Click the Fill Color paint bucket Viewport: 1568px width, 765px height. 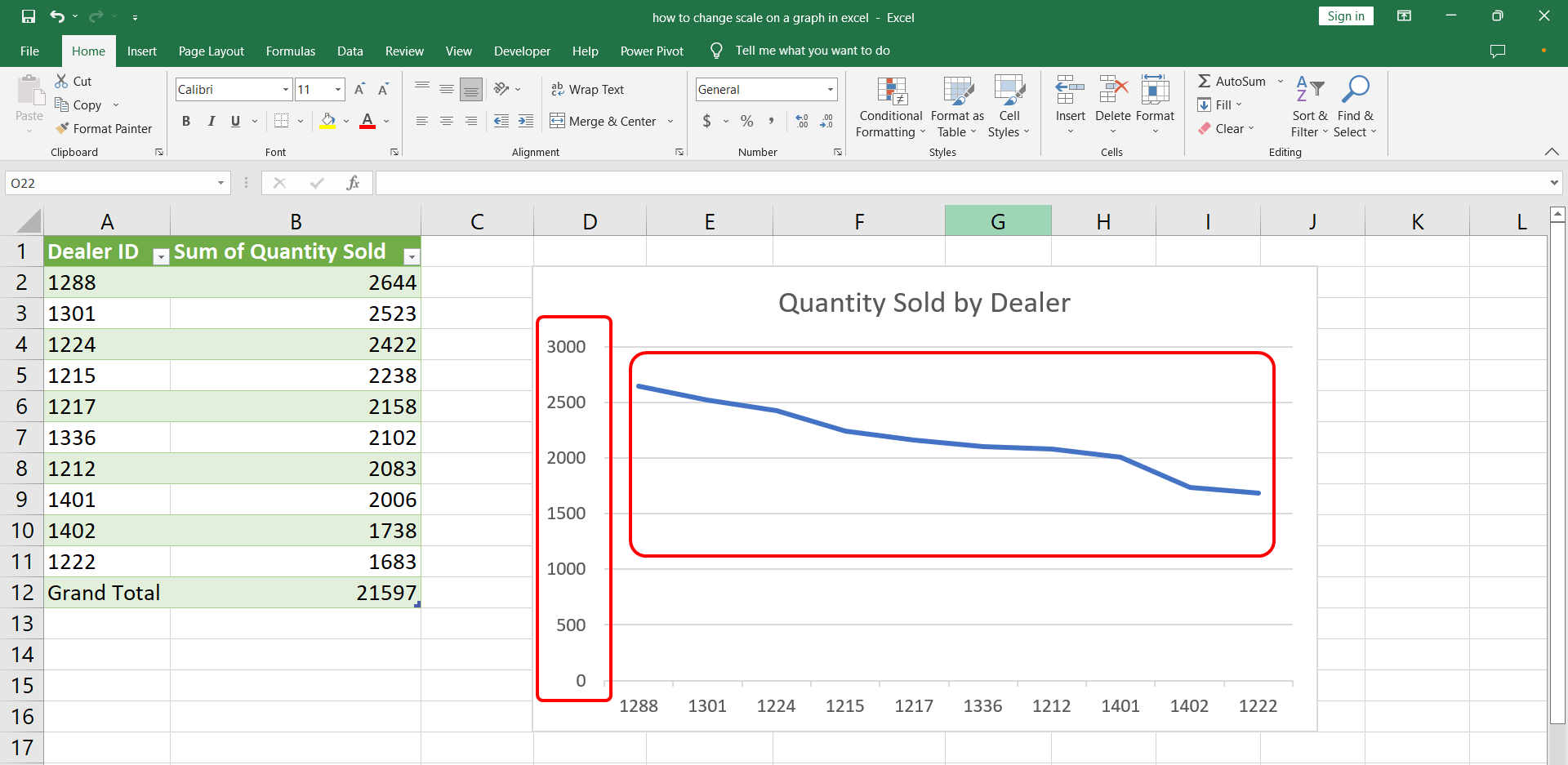tap(328, 121)
